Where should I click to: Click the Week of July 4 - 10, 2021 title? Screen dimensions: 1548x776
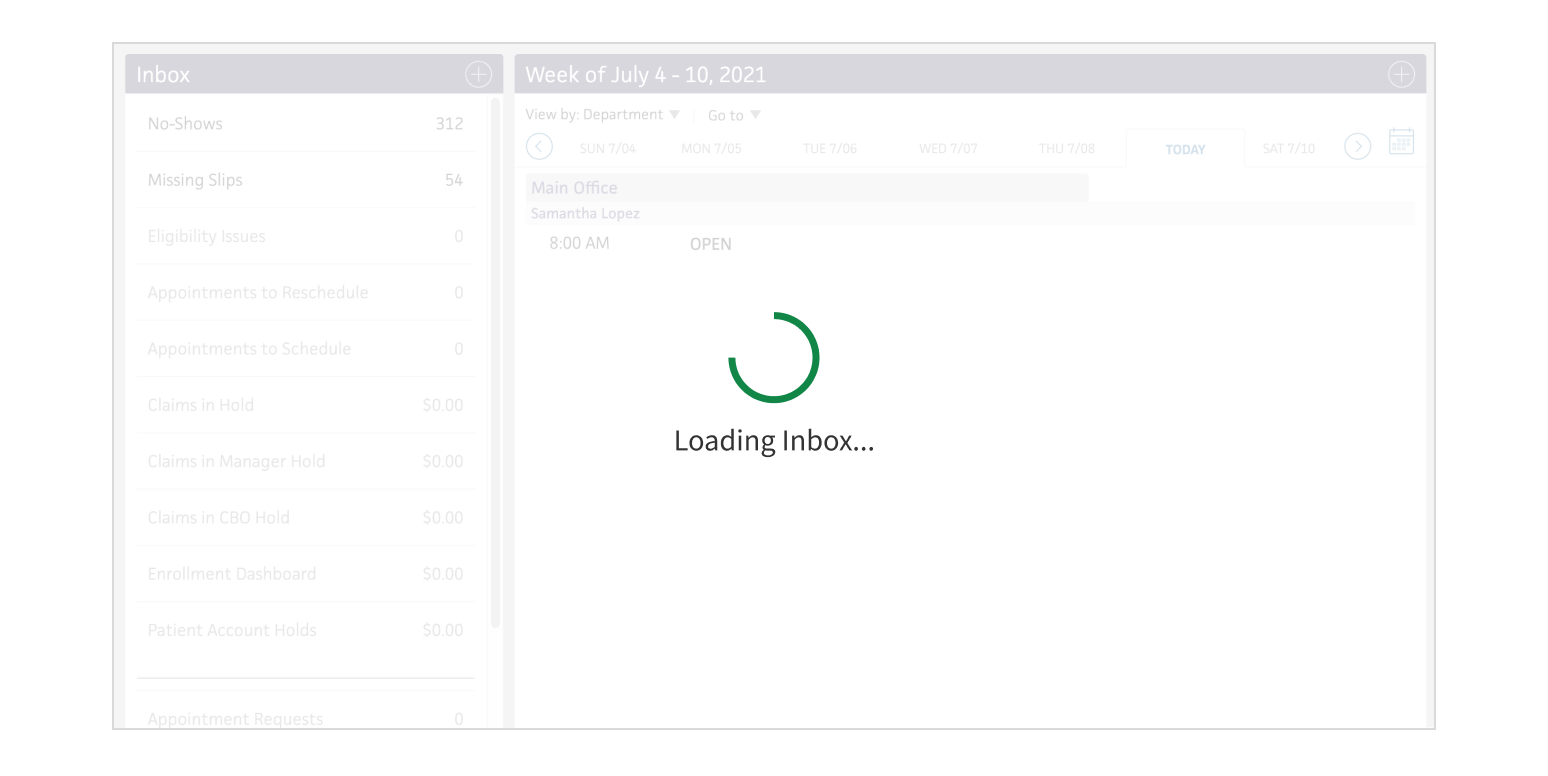646,75
